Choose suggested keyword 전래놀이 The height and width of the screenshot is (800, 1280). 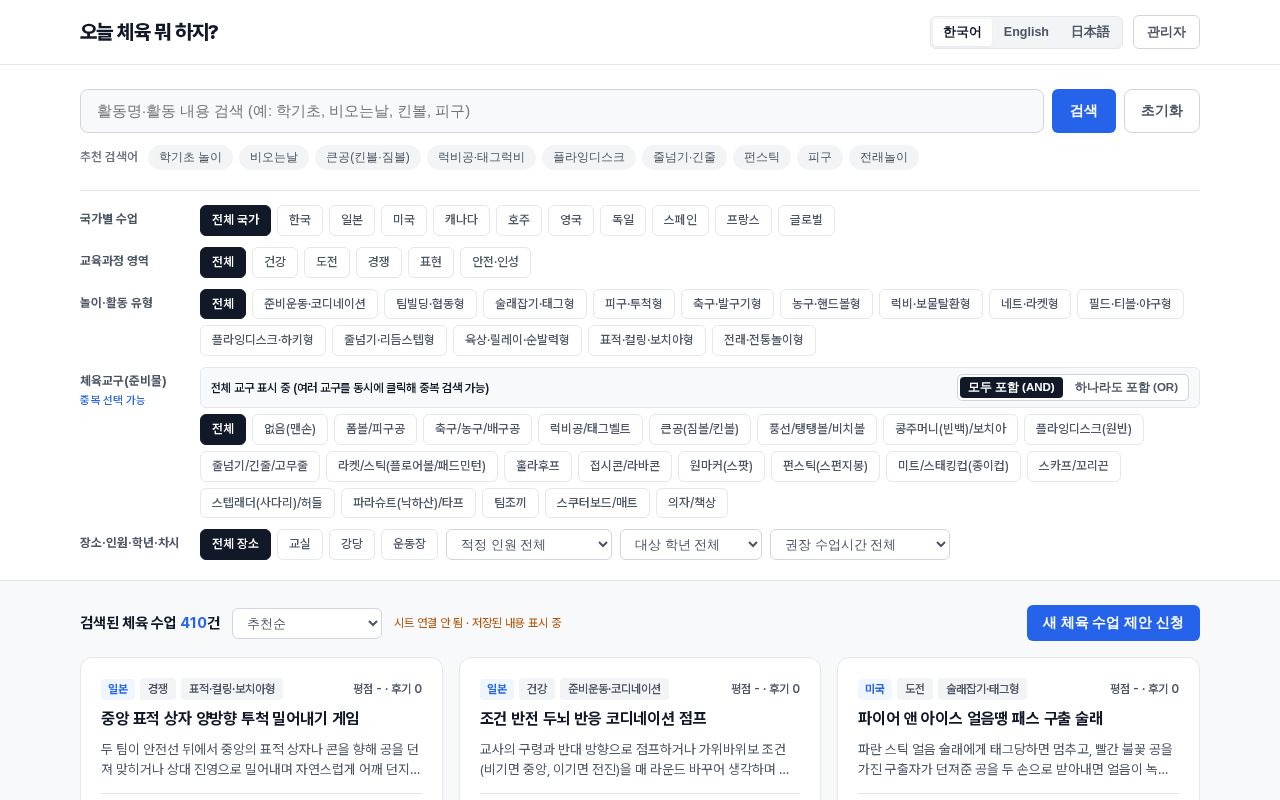(x=884, y=158)
